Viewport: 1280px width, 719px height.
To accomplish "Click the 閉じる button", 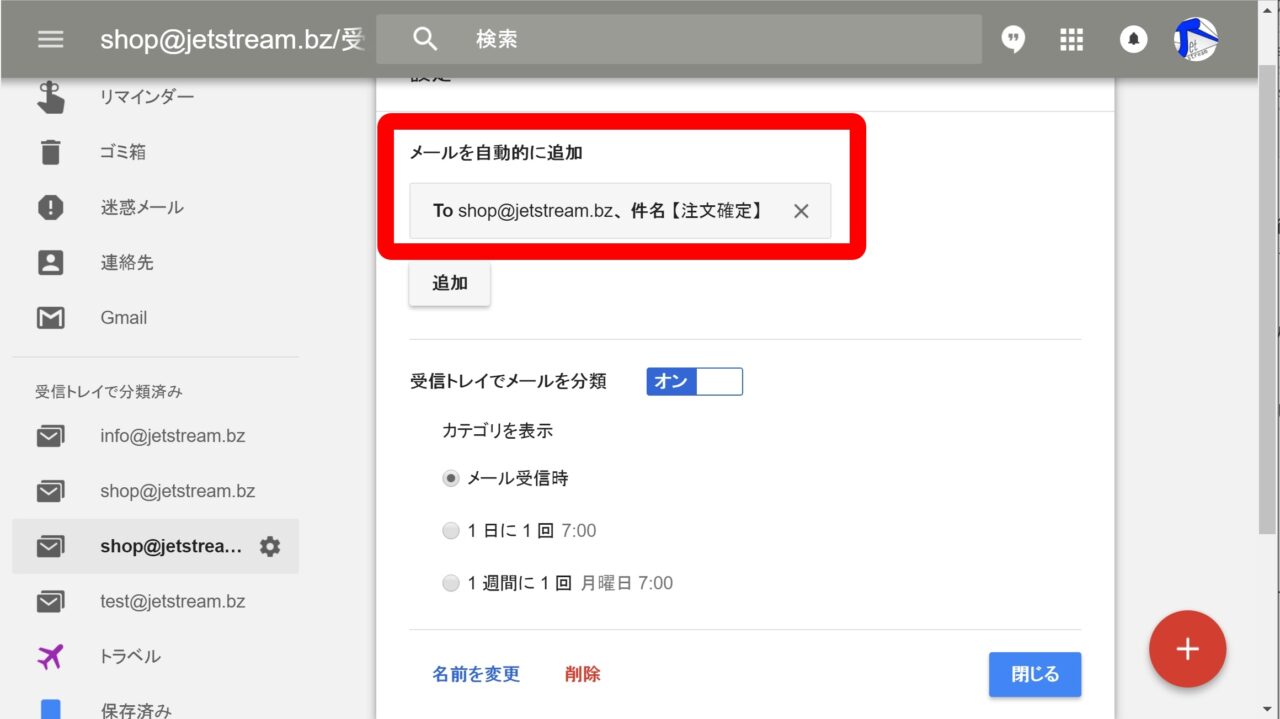I will click(x=1034, y=674).
